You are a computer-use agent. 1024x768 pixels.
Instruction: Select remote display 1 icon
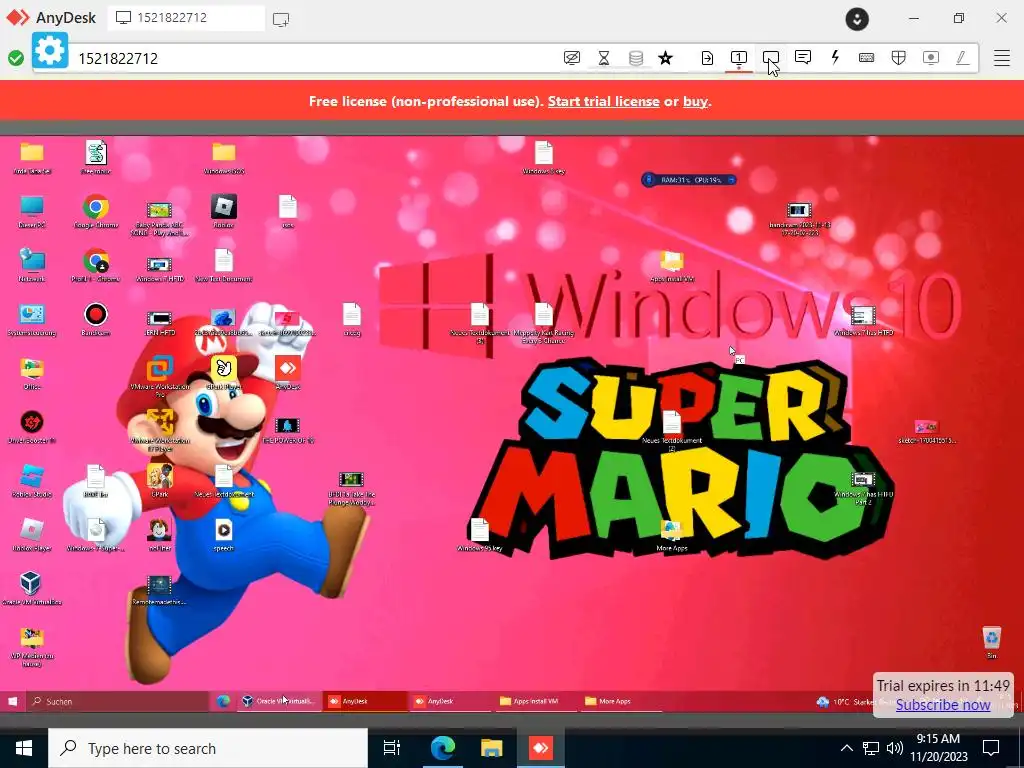tap(739, 58)
